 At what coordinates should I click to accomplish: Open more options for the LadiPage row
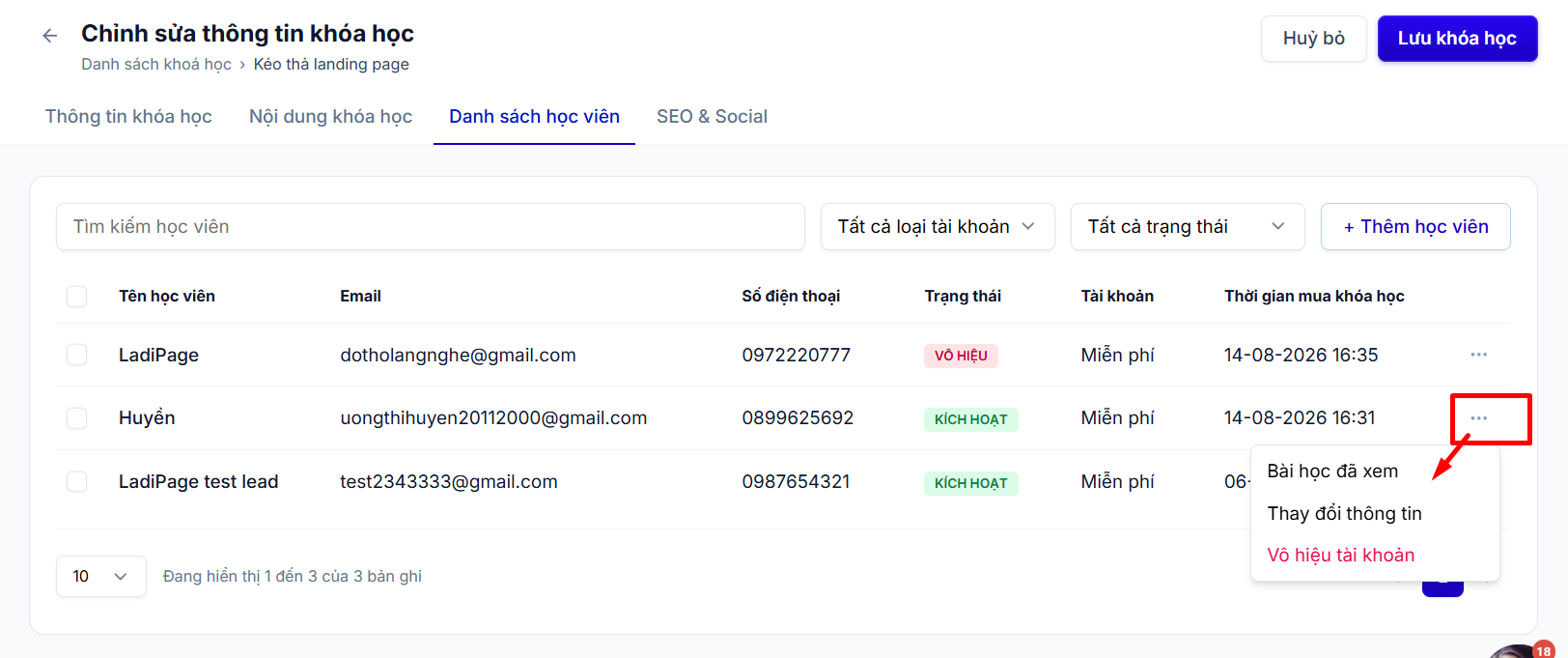pos(1478,355)
